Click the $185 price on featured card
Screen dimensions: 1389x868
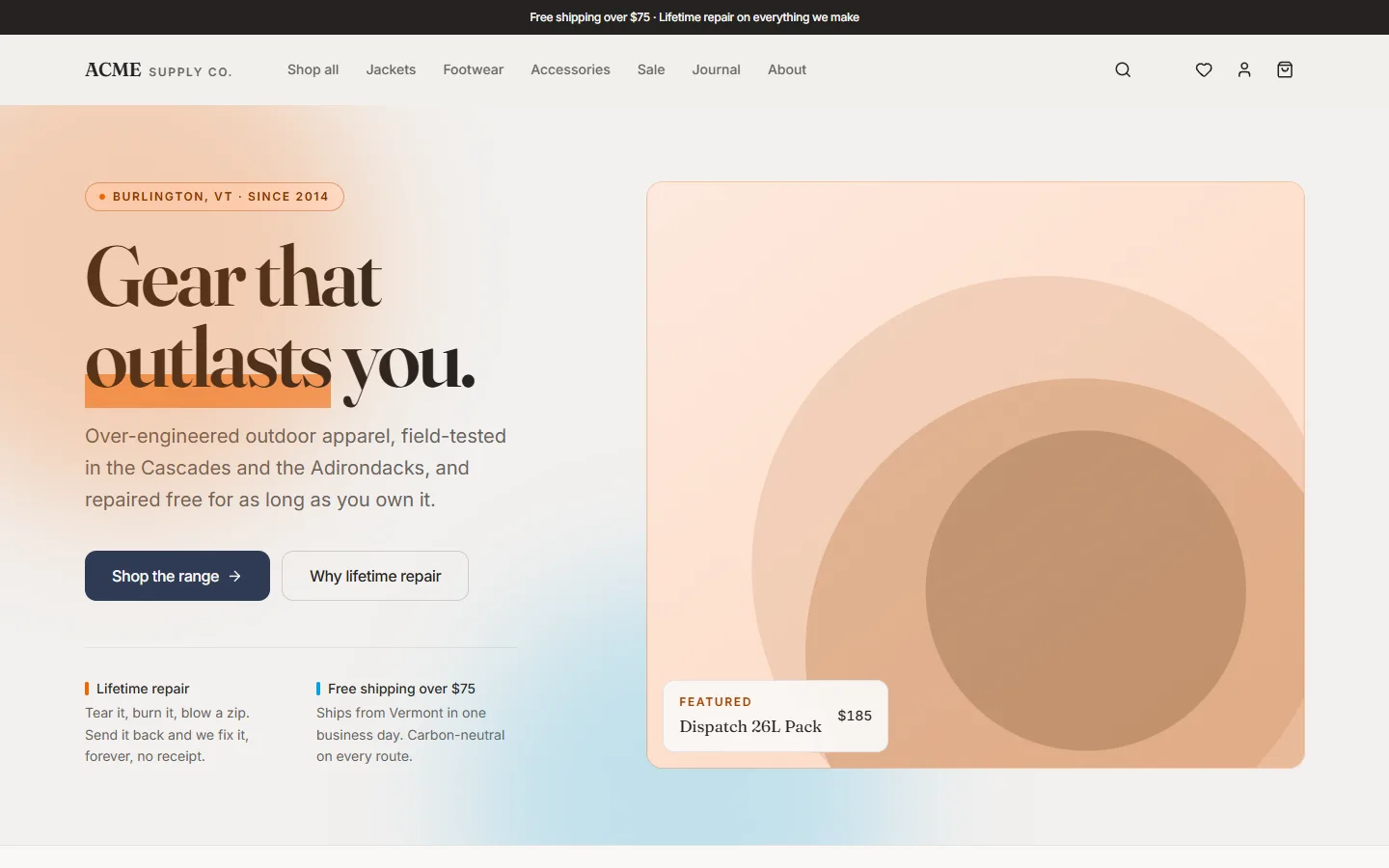tap(855, 716)
